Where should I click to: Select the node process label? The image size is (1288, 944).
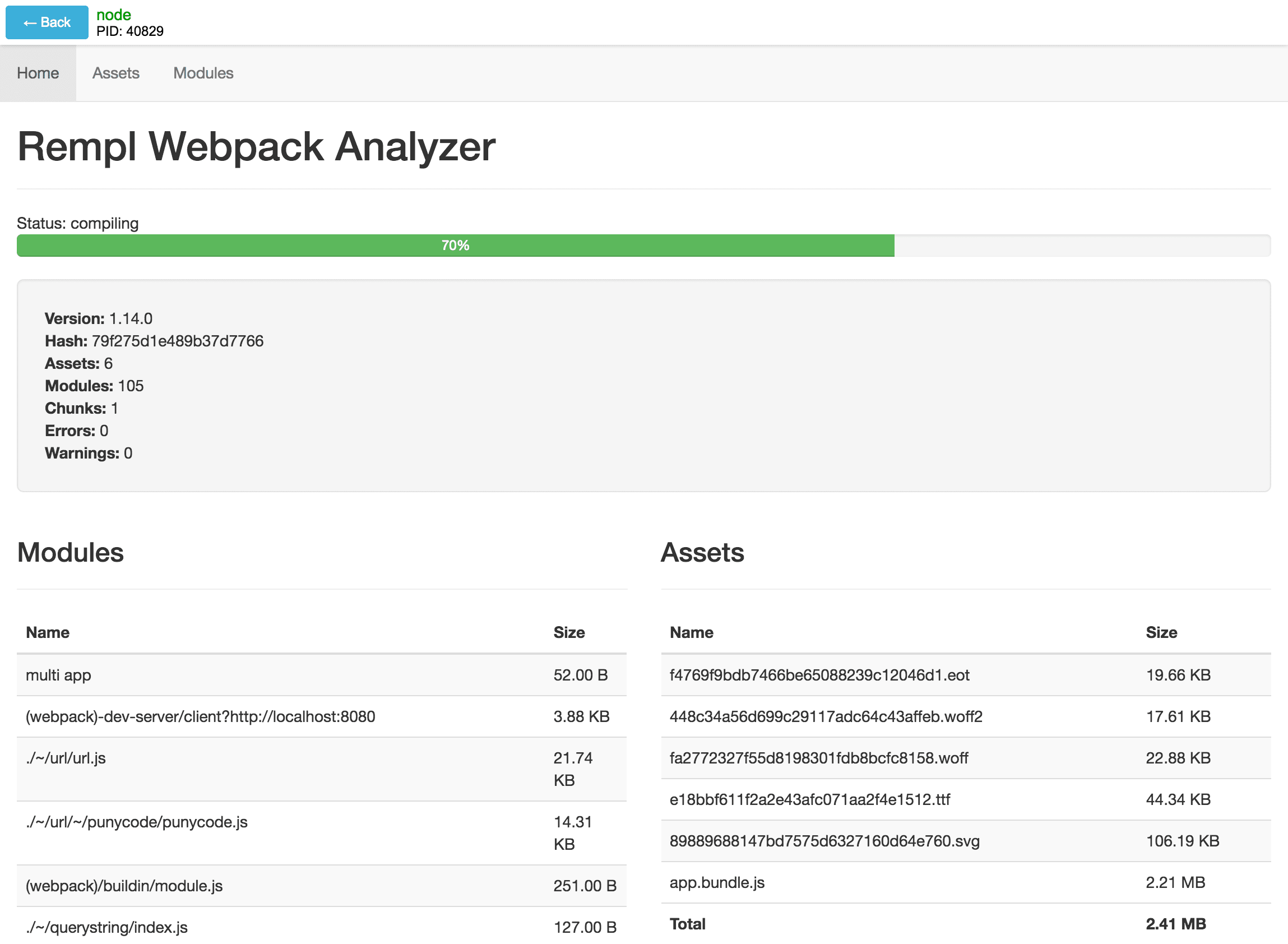click(114, 15)
